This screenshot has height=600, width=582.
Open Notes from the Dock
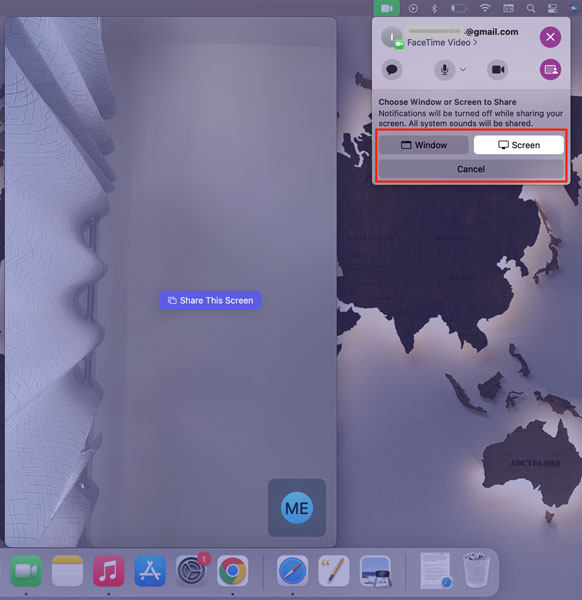tap(67, 571)
